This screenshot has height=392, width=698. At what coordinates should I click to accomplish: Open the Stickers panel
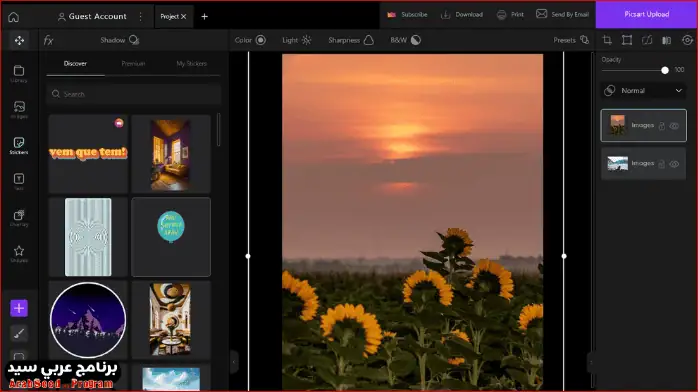(19, 145)
